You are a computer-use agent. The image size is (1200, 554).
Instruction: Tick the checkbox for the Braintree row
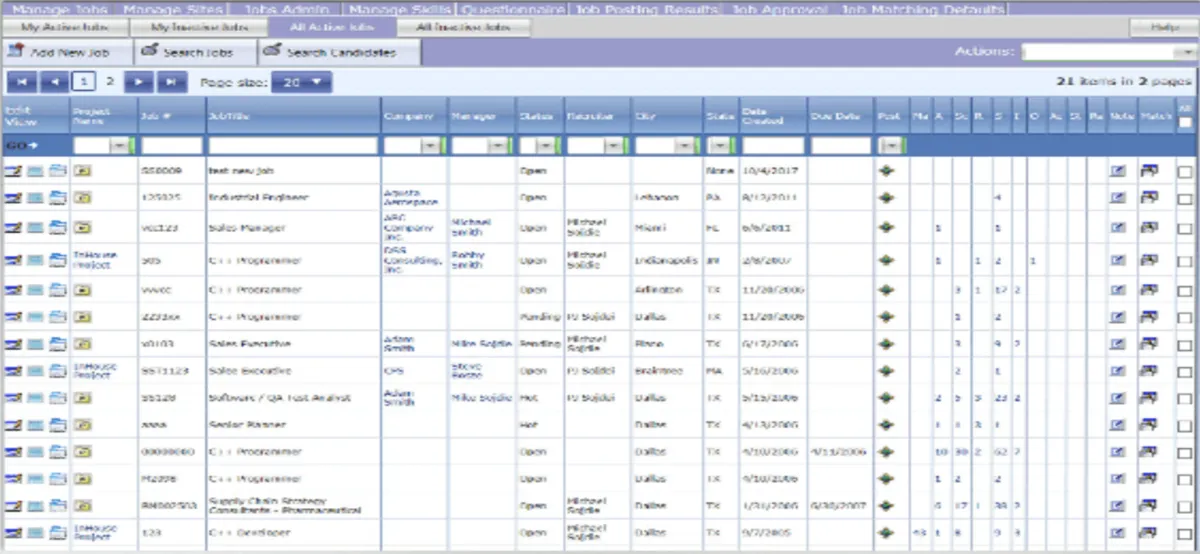1185,371
